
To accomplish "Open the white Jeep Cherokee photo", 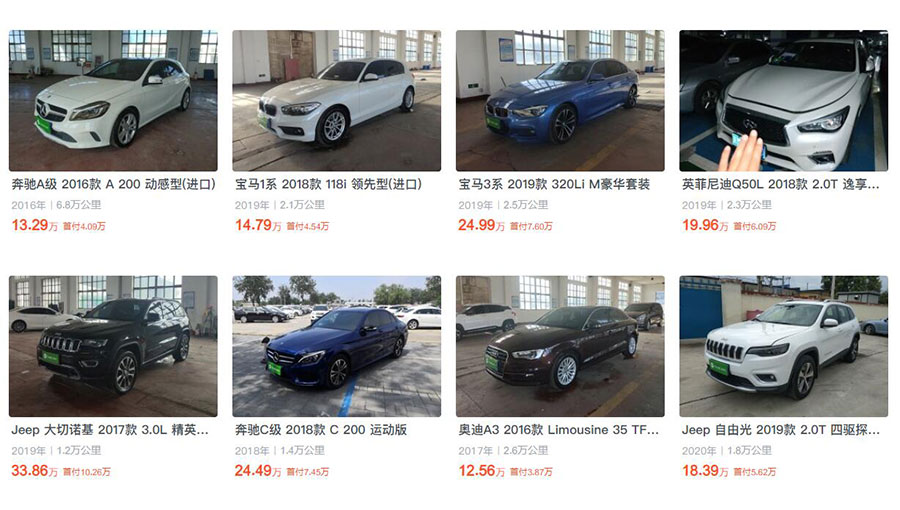I will [783, 346].
